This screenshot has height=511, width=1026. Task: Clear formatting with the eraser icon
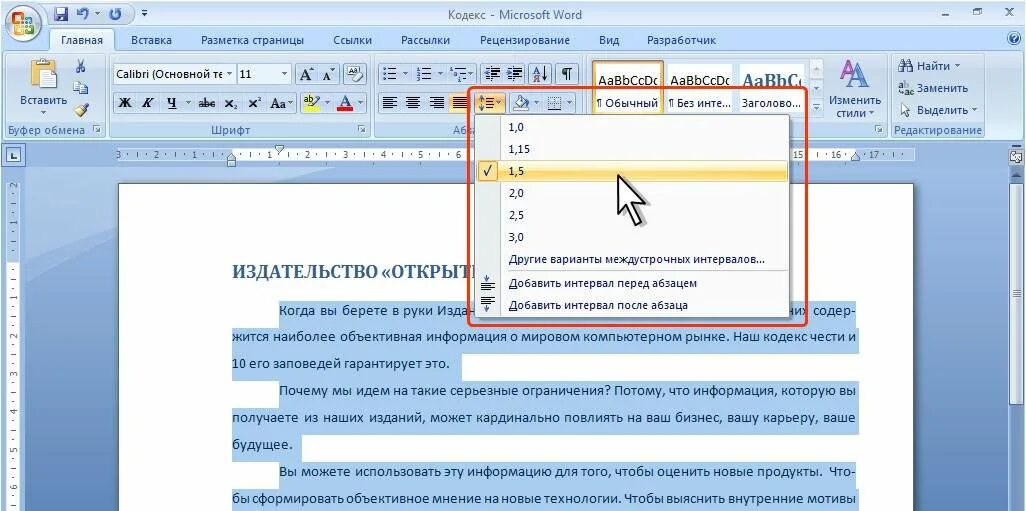(x=354, y=74)
